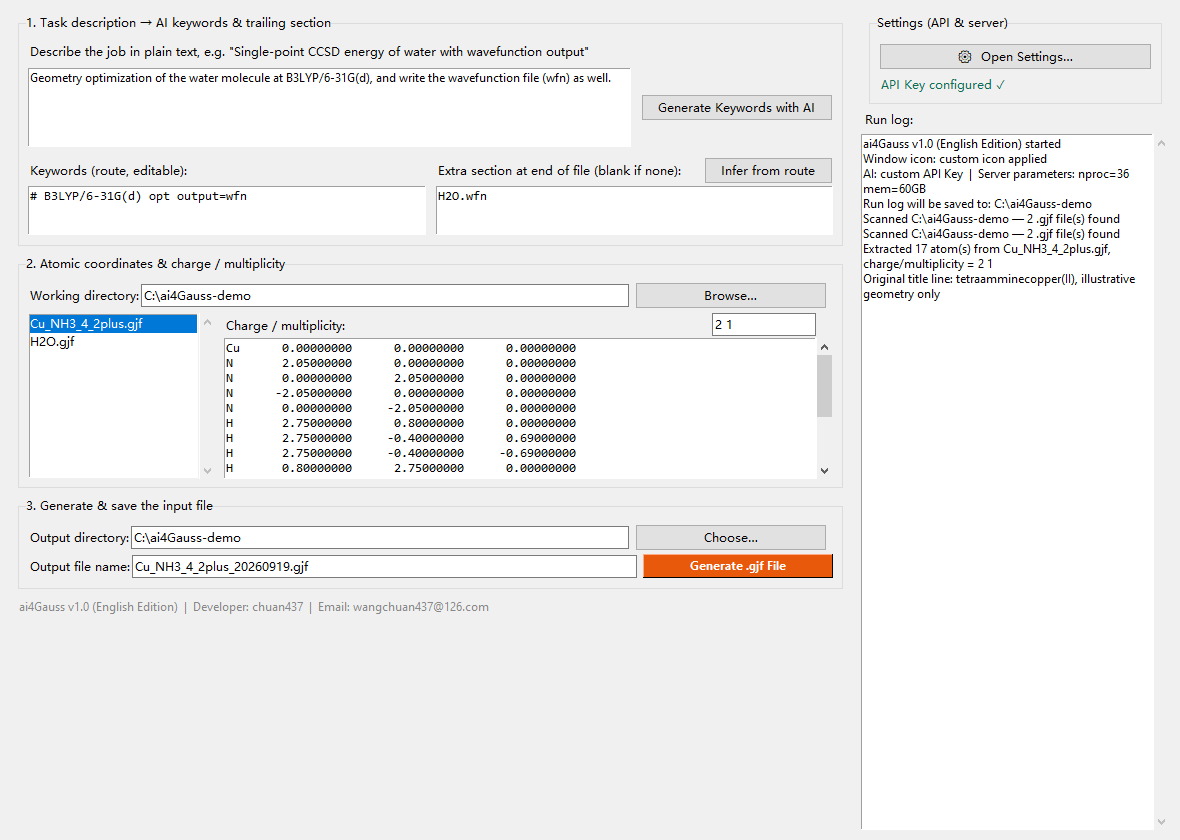Viewport: 1180px width, 840px height.
Task: Click the coordinates scrollbar thumb
Action: click(x=824, y=386)
